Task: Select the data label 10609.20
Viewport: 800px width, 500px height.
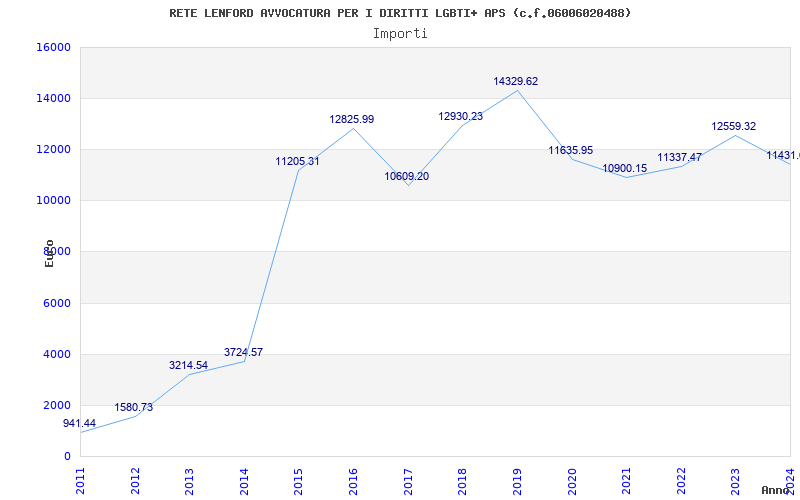Action: coord(407,177)
